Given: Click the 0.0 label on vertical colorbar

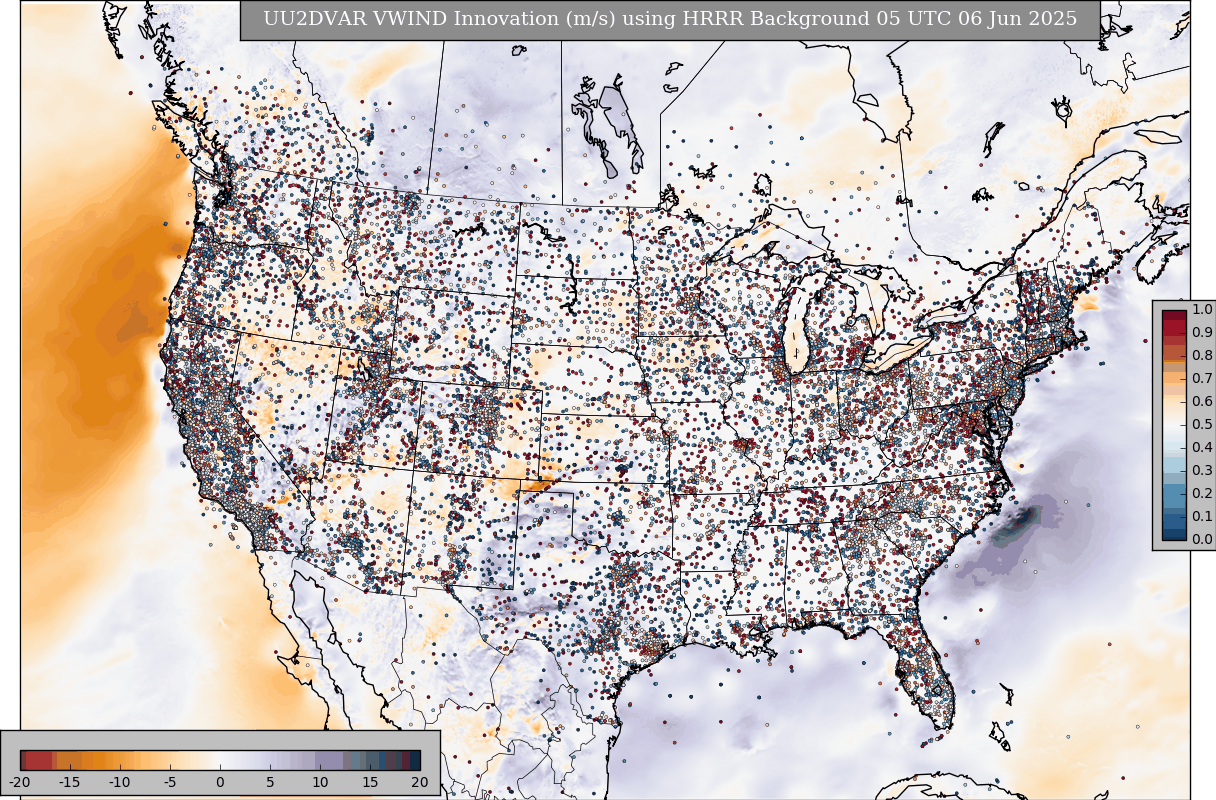Looking at the screenshot, I should (1202, 540).
